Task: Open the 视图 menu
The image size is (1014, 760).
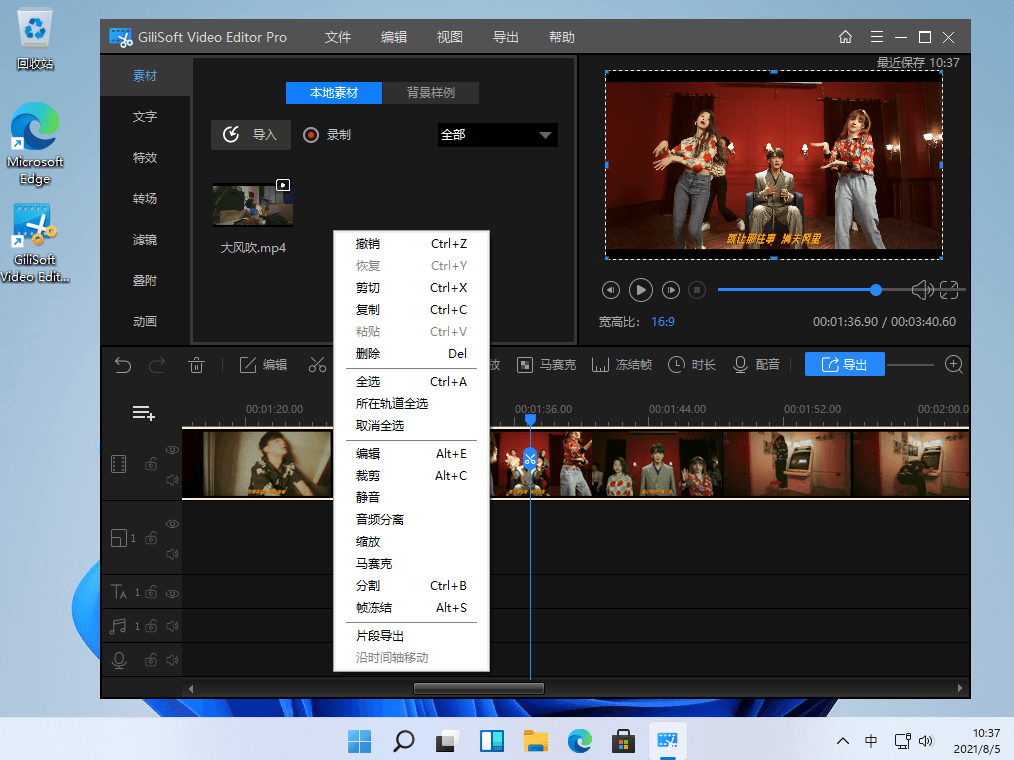Action: [x=449, y=37]
